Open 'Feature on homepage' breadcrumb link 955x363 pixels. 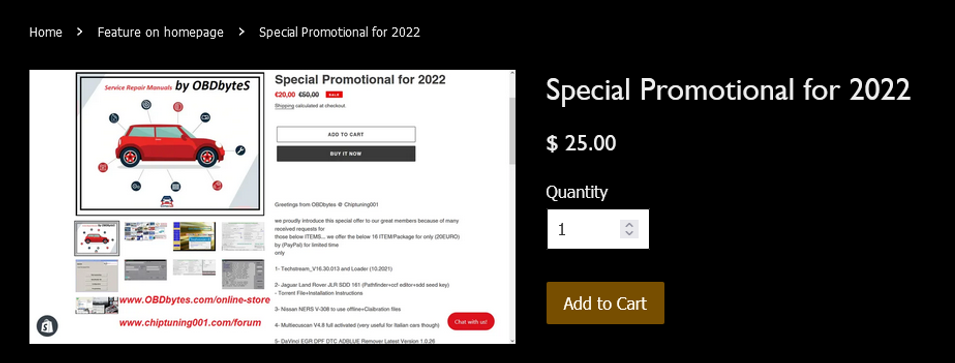tap(160, 32)
